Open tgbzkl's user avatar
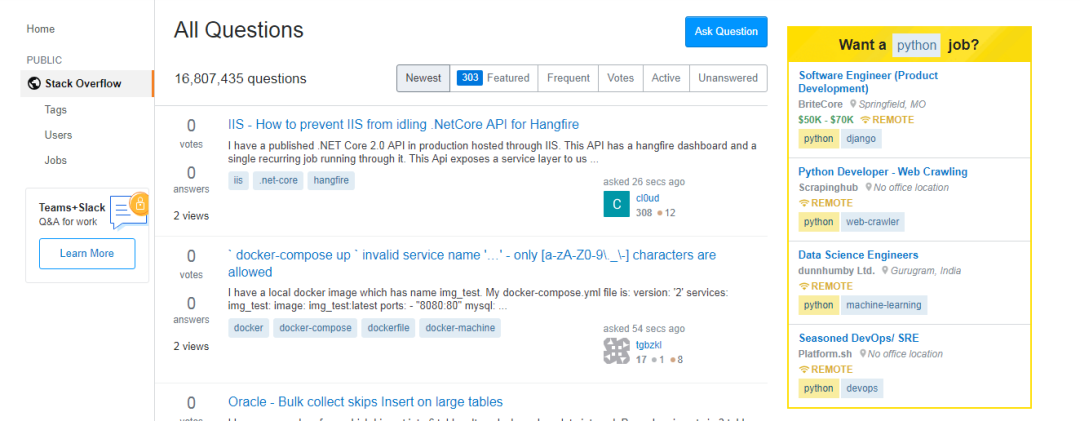 click(616, 351)
